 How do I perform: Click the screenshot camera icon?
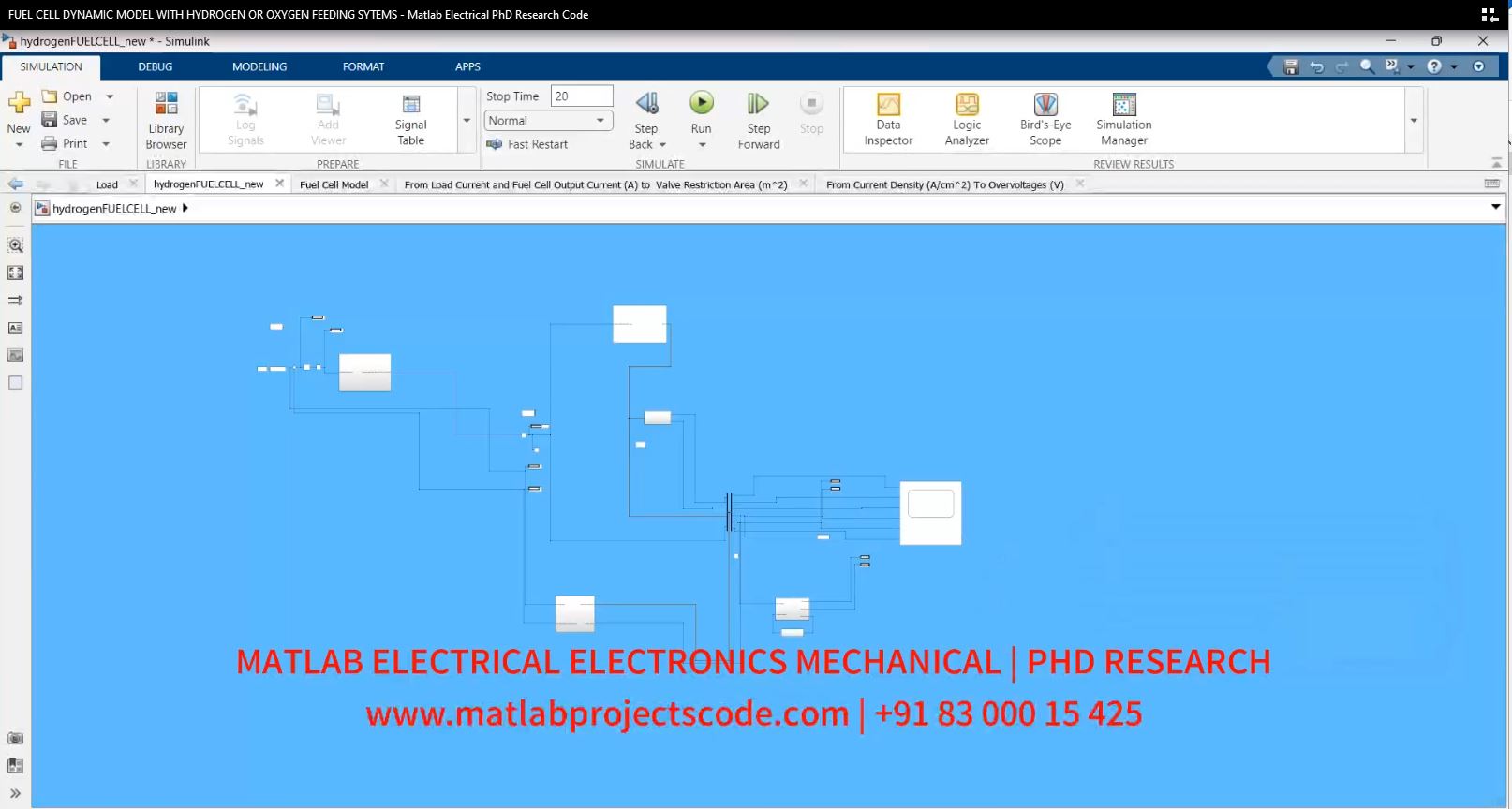(15, 738)
